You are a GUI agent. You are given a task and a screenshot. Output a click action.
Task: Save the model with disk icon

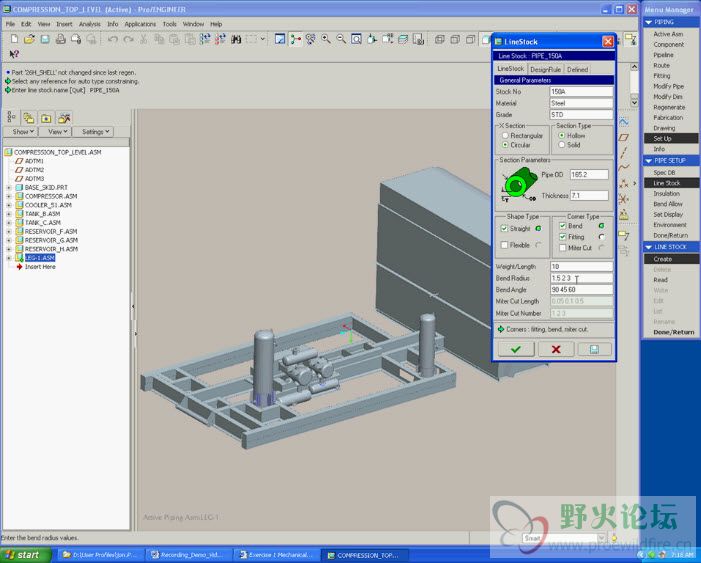45,39
